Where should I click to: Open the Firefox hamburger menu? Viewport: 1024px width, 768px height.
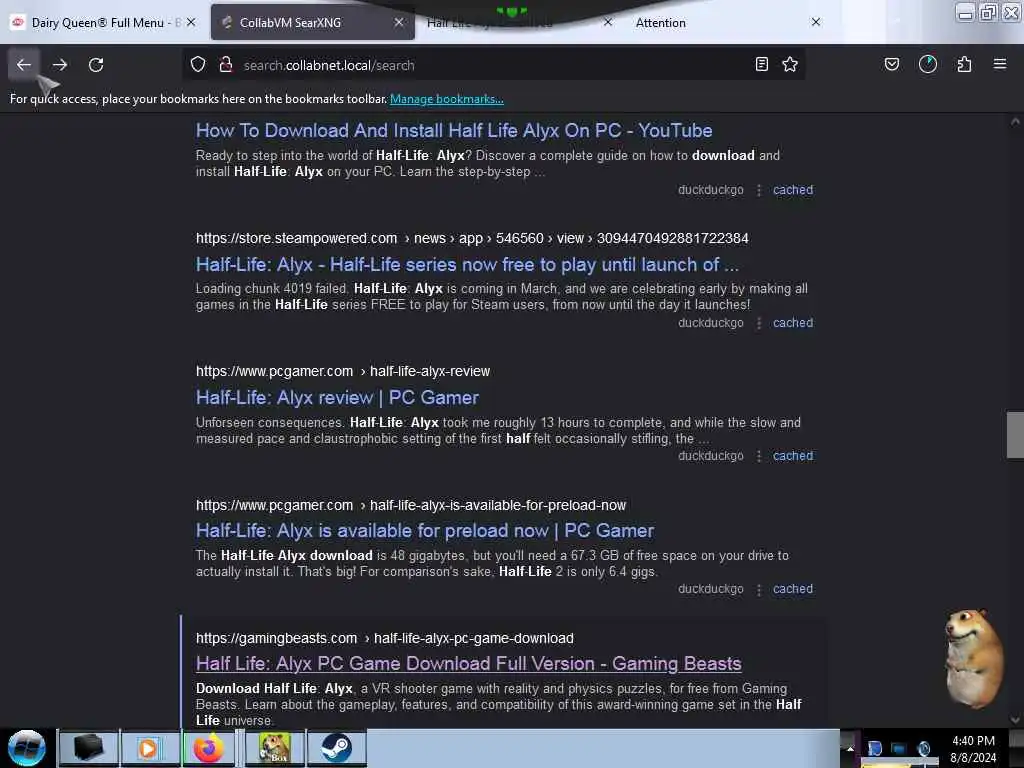tap(1000, 64)
